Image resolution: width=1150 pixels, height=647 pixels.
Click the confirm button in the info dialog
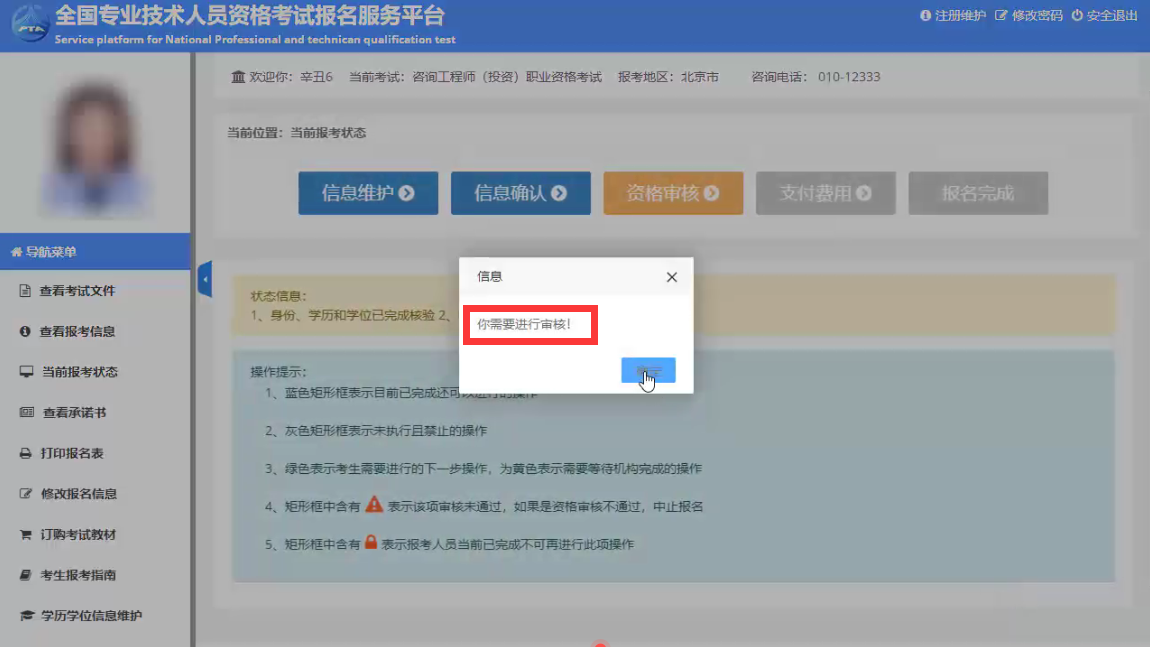[x=648, y=370]
